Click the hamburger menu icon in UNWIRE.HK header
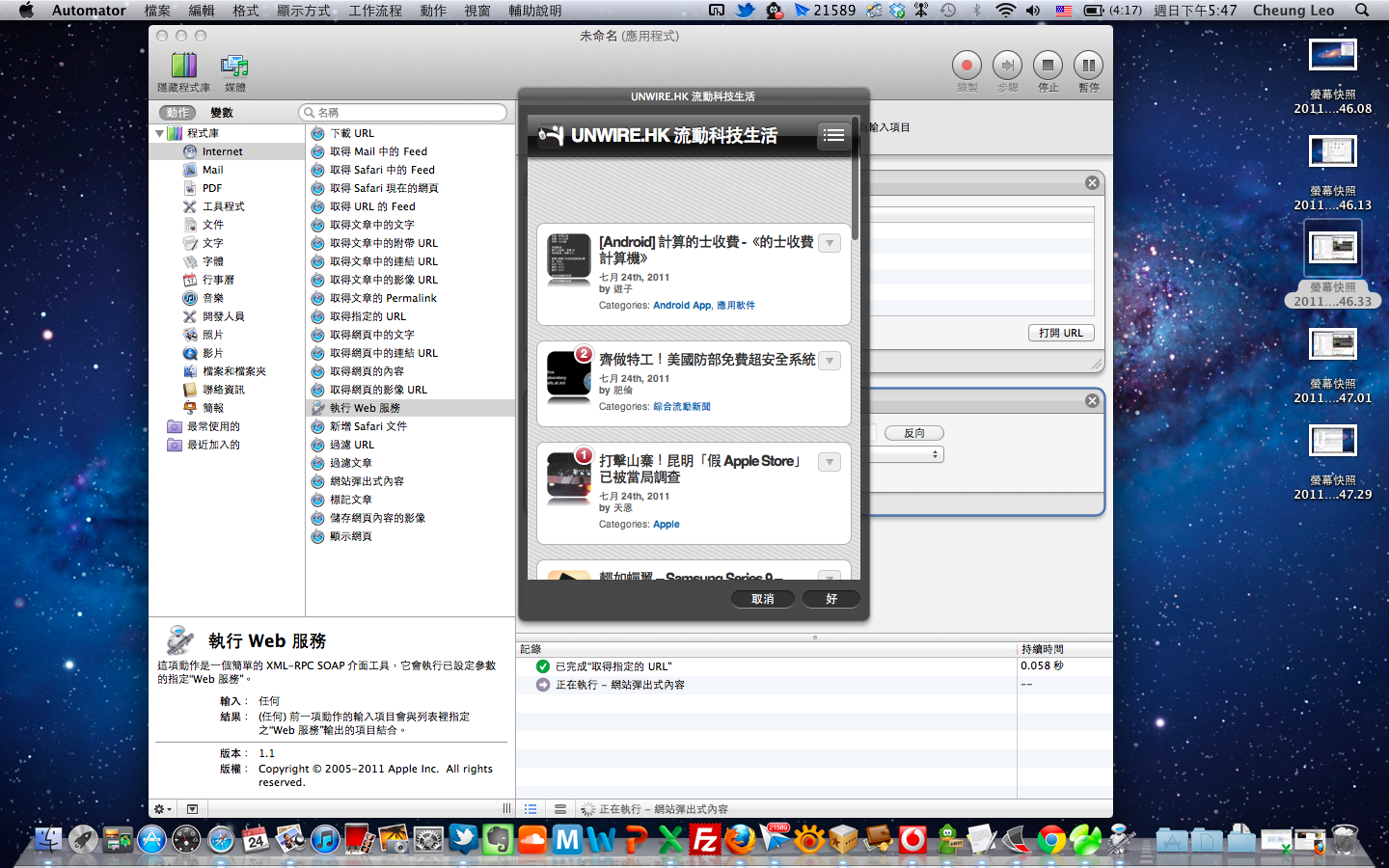1389x868 pixels. tap(833, 136)
